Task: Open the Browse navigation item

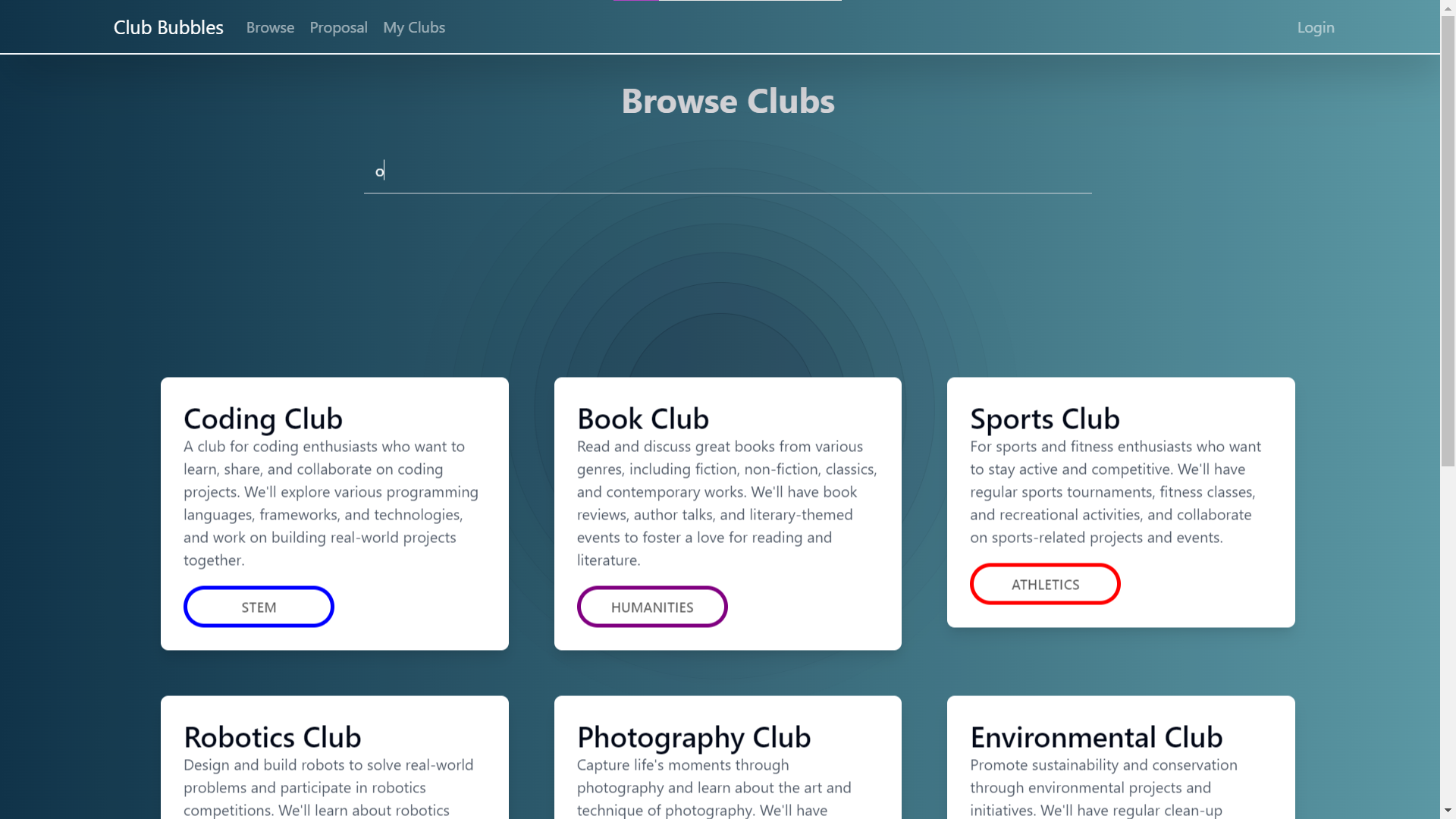Action: [x=270, y=27]
